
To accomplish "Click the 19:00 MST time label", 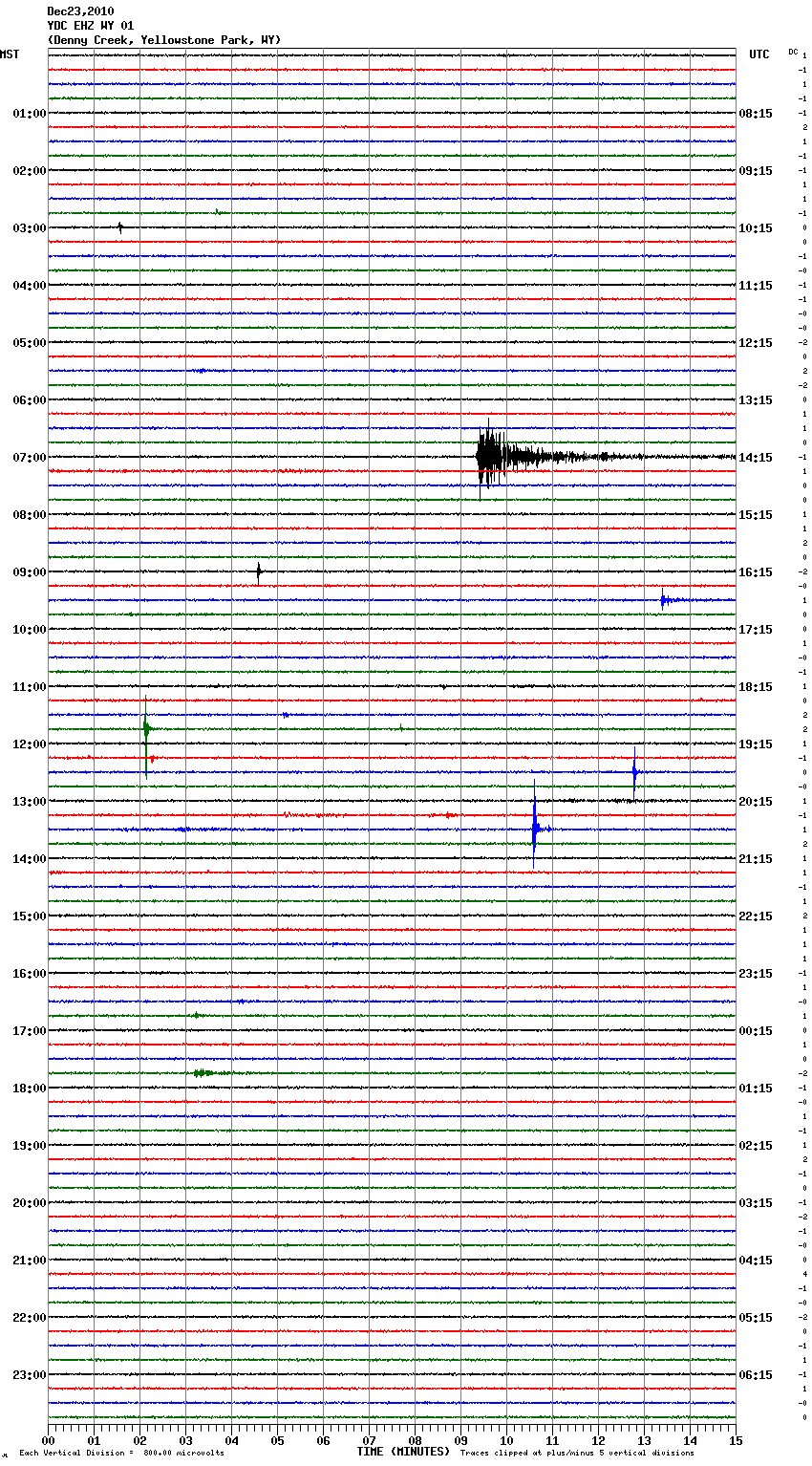I will 30,1146.
